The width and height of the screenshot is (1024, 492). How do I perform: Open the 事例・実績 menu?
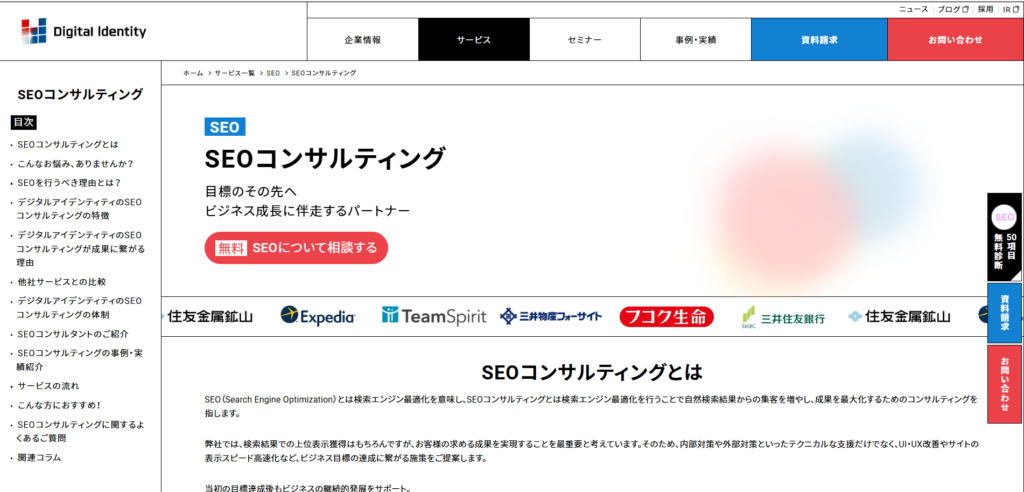[x=696, y=40]
